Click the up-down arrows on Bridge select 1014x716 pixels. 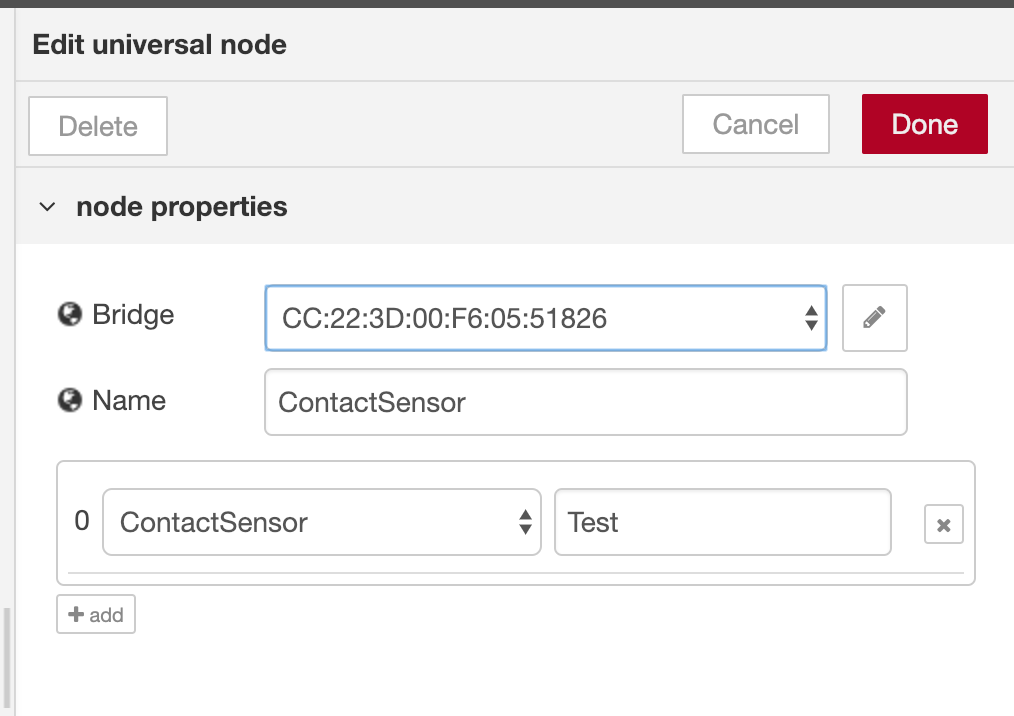tap(811, 318)
